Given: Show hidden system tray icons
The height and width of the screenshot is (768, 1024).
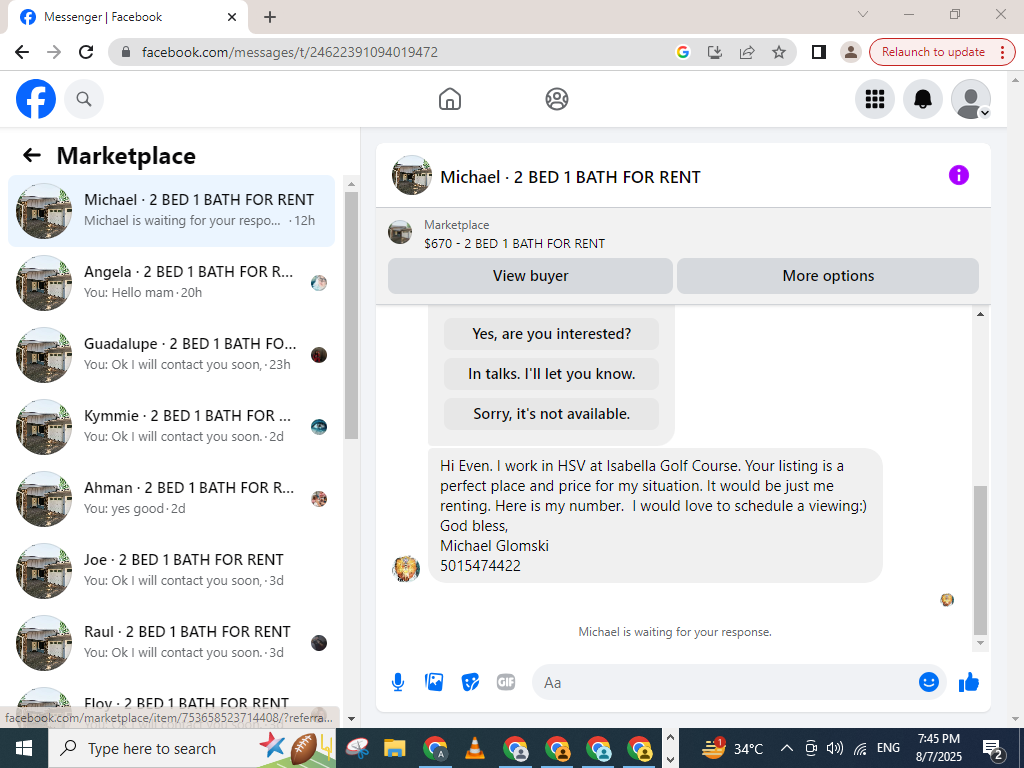Looking at the screenshot, I should click(x=787, y=748).
